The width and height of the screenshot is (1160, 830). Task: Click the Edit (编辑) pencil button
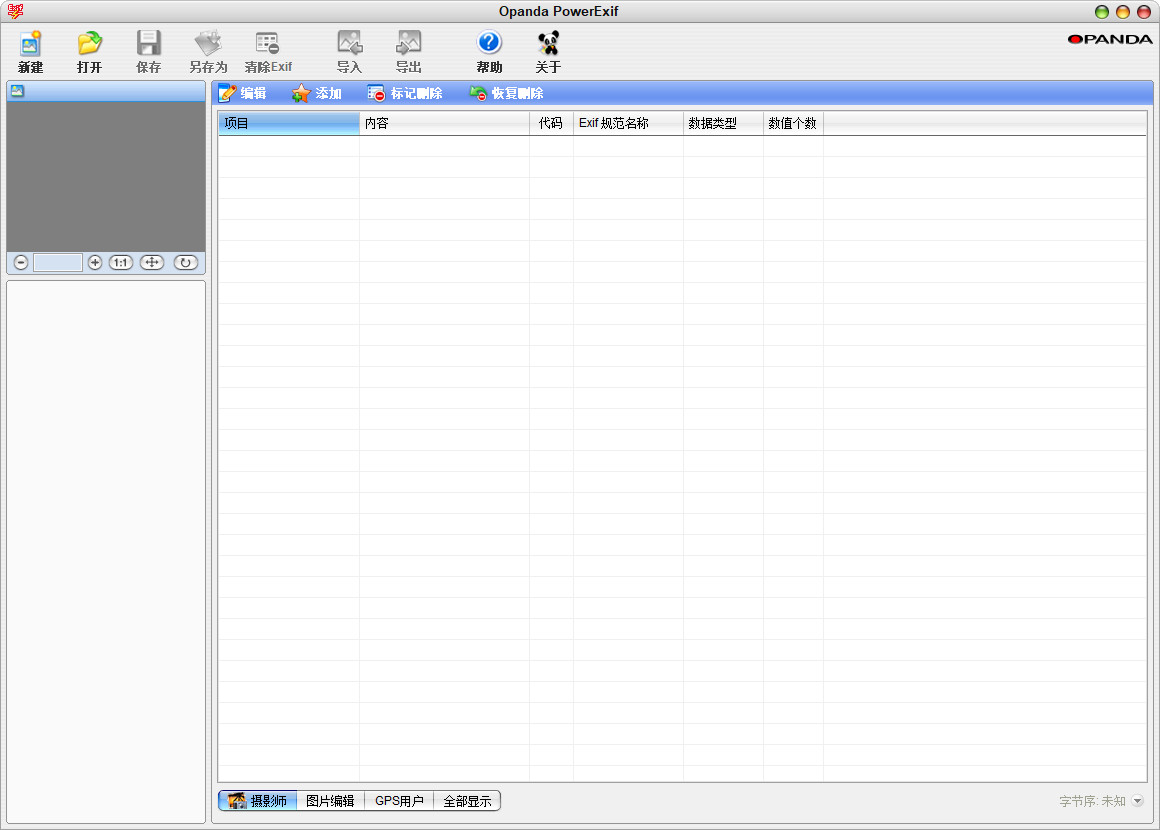(243, 93)
